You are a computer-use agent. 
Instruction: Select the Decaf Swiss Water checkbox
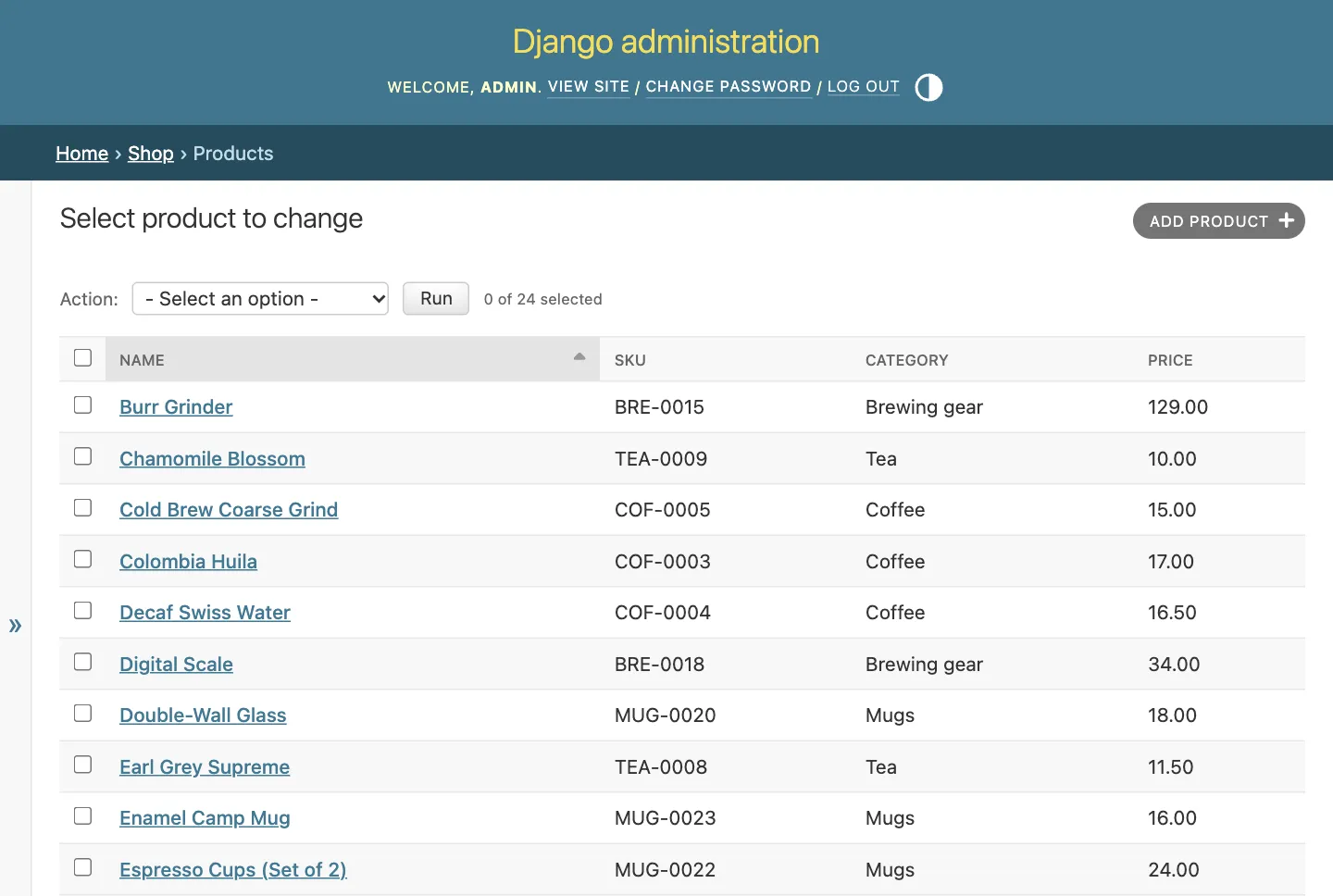pos(83,611)
